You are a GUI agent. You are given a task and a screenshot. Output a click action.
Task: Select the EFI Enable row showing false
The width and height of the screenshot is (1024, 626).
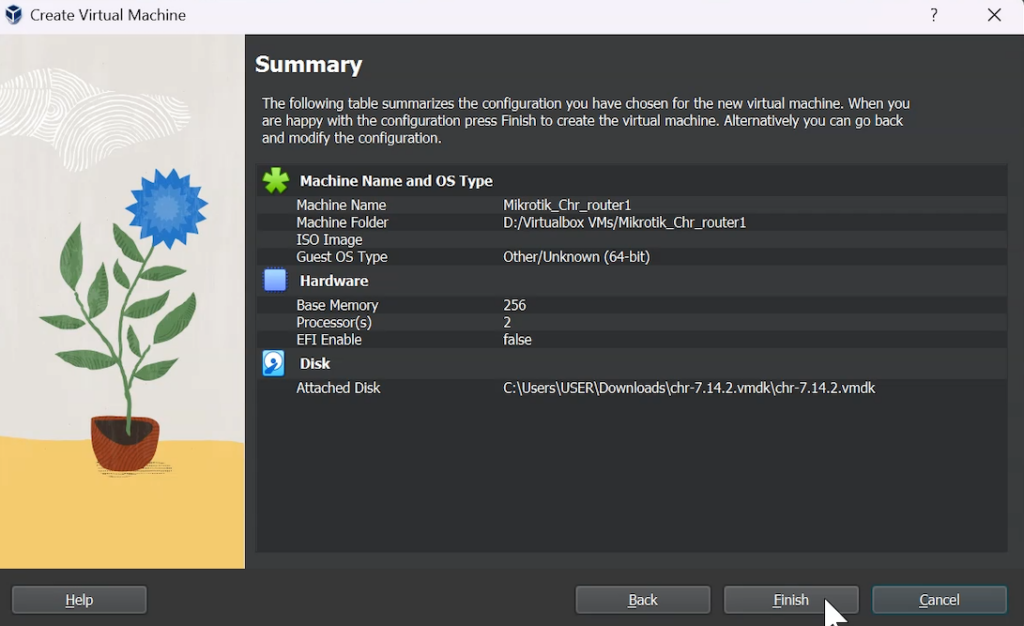[x=520, y=339]
